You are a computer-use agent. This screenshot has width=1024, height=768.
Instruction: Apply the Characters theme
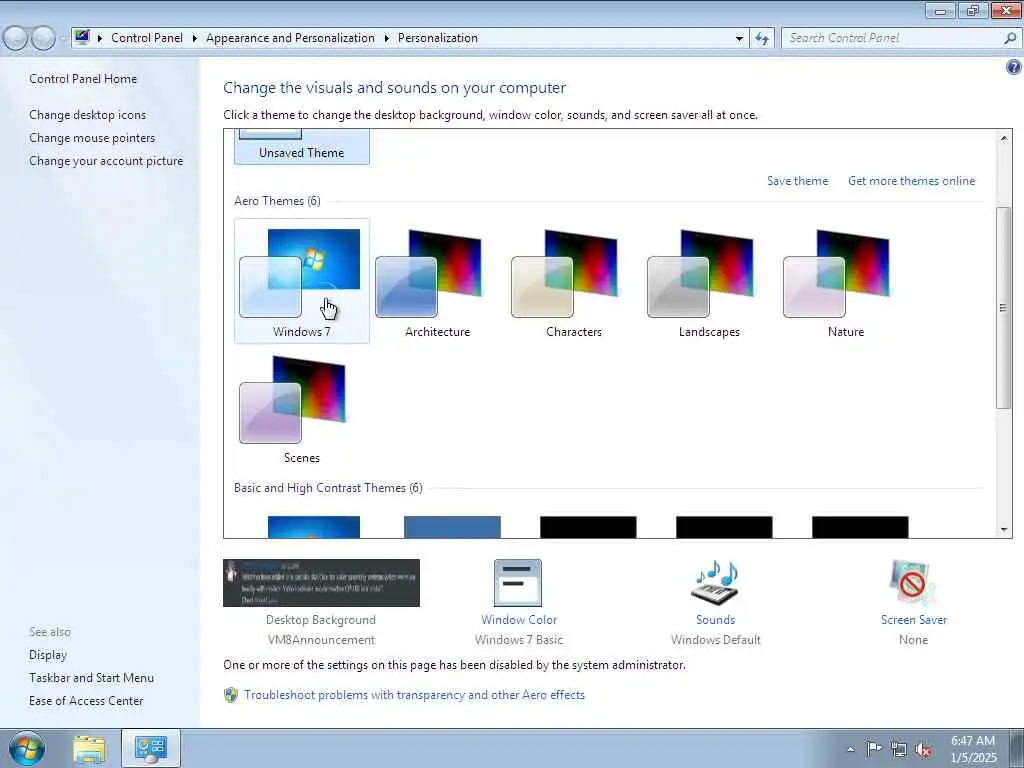pos(573,281)
